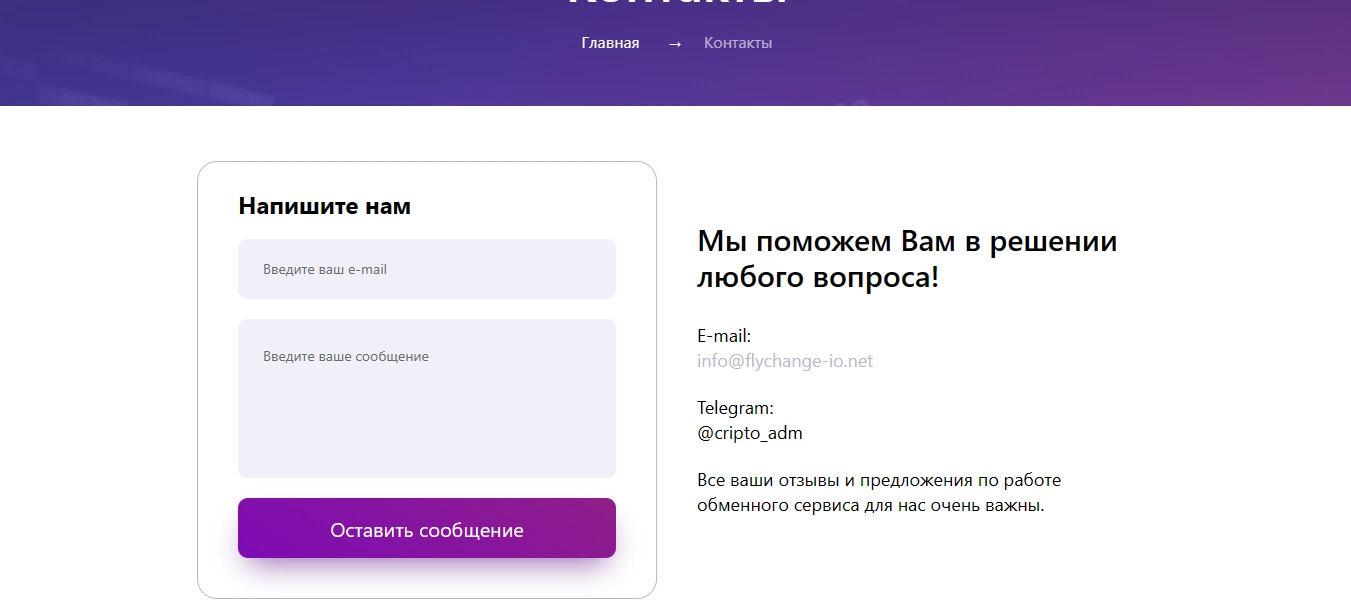
Task: Submit with 'Оставить сообщение' button
Action: pyautogui.click(x=427, y=528)
